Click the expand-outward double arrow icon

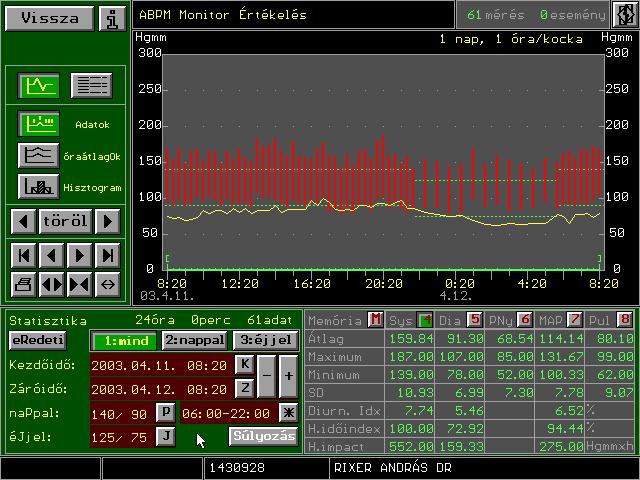tap(51, 284)
